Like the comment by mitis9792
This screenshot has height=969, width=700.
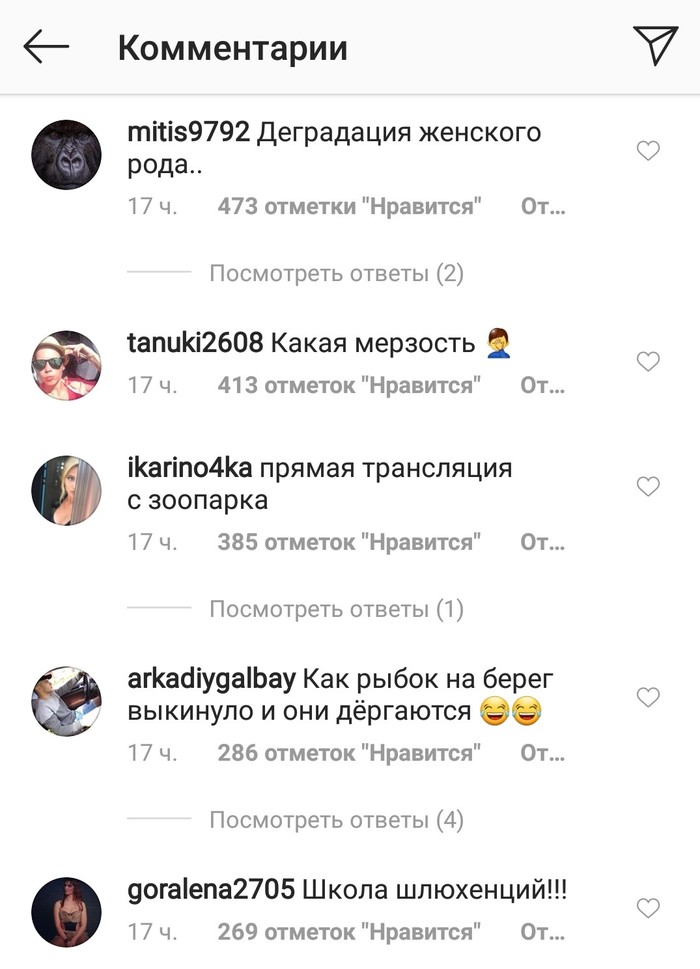pyautogui.click(x=648, y=150)
